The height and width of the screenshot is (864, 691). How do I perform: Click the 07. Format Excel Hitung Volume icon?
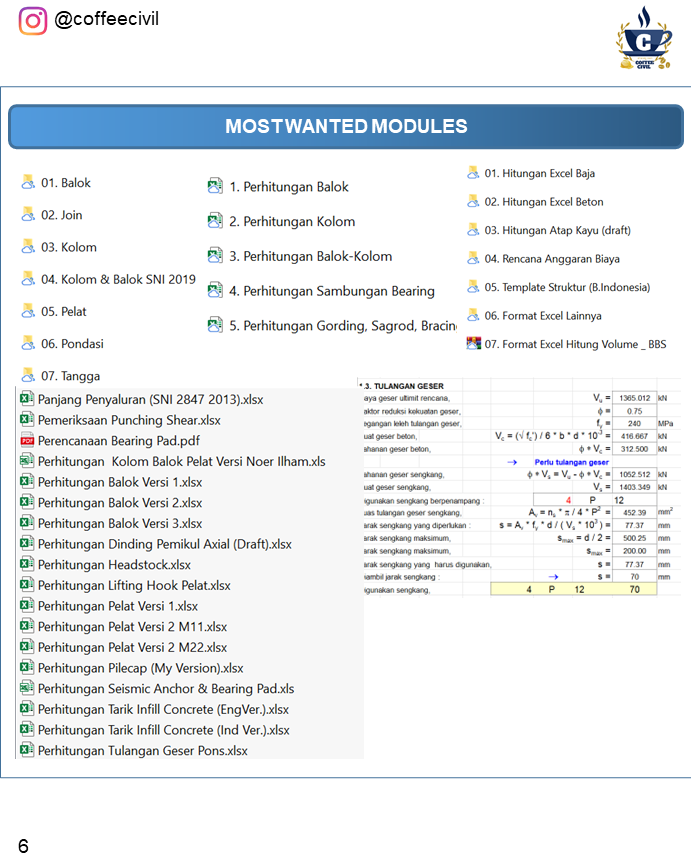pyautogui.click(x=473, y=344)
